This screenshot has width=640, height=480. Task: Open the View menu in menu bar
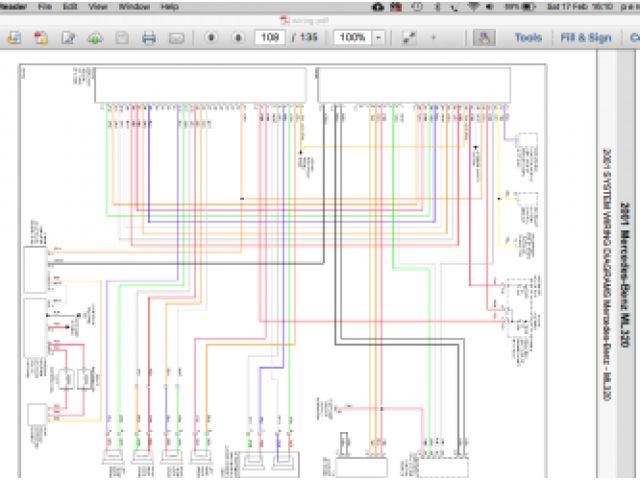(98, 6)
